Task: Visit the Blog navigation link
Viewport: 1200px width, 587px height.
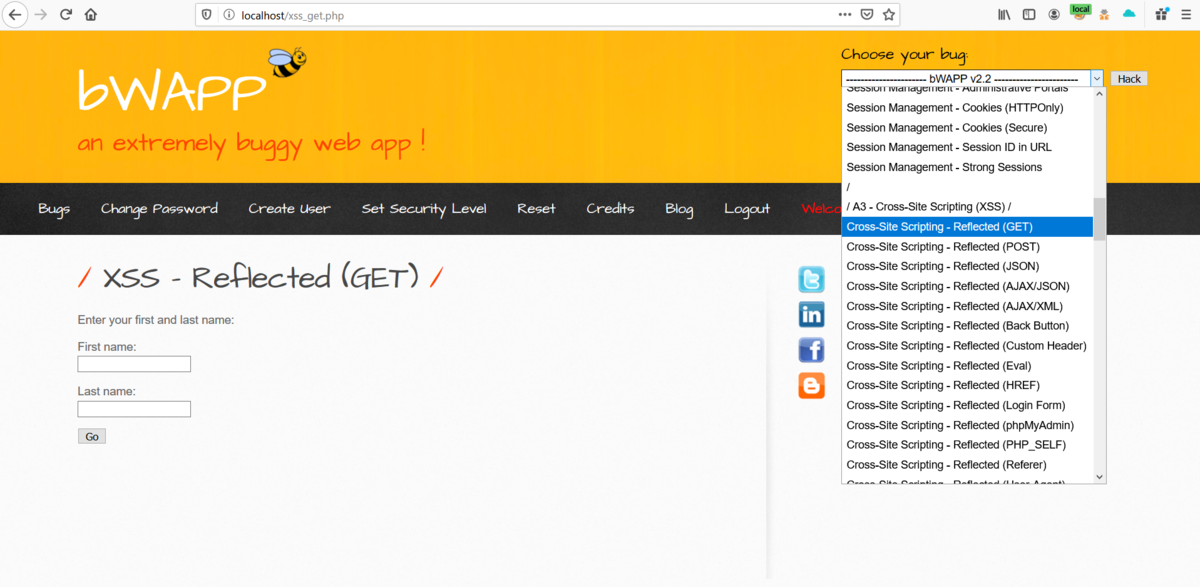Action: click(x=679, y=209)
